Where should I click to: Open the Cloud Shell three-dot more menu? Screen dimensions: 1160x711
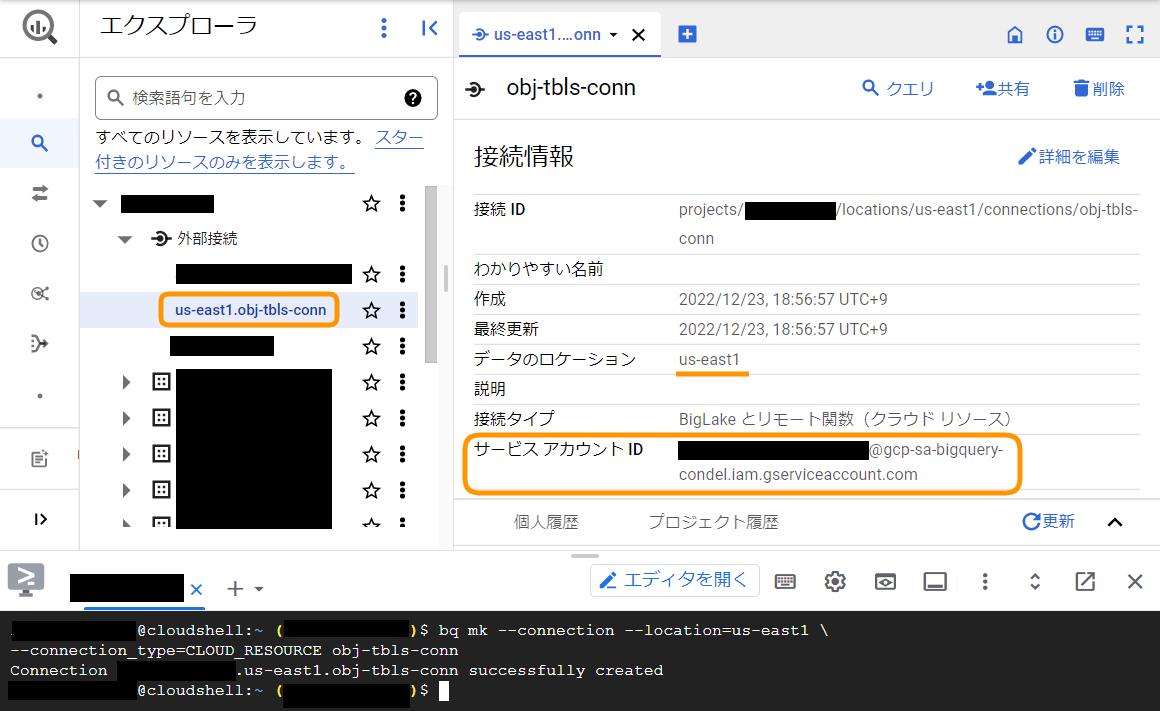[x=985, y=582]
